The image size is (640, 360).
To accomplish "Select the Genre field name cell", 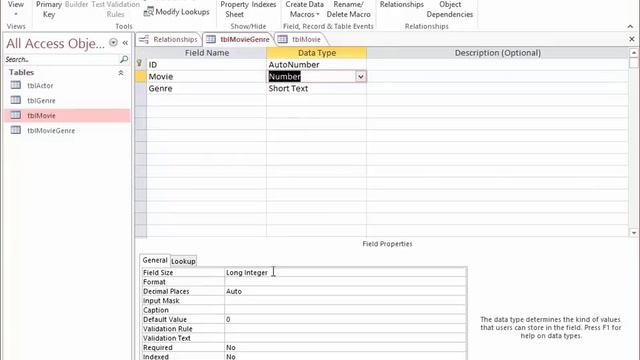I will click(x=207, y=88).
